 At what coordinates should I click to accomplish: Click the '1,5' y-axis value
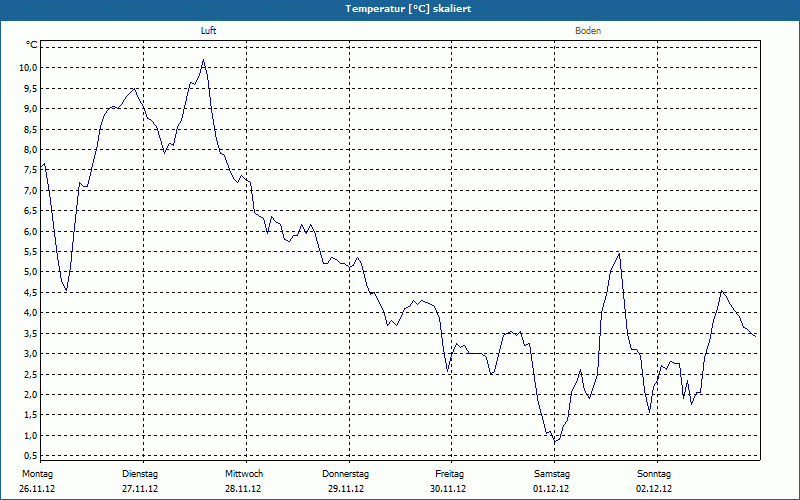(30, 415)
